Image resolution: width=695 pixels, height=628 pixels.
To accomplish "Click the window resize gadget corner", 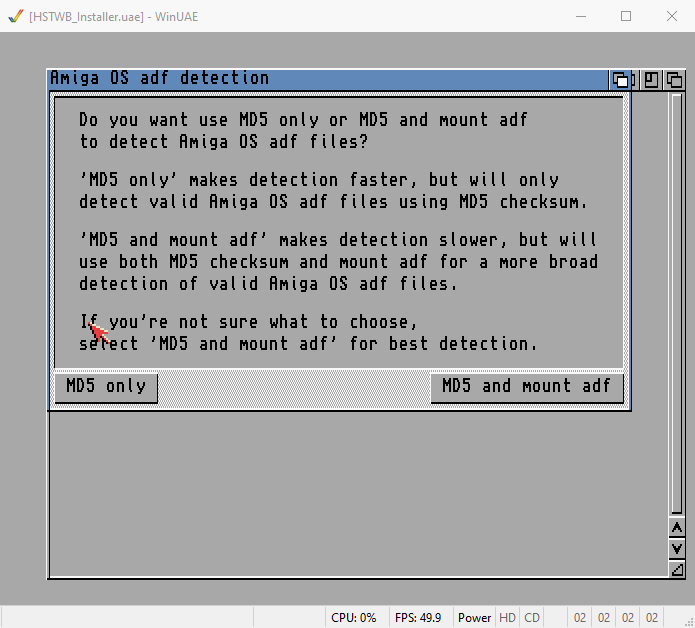I will [x=677, y=569].
